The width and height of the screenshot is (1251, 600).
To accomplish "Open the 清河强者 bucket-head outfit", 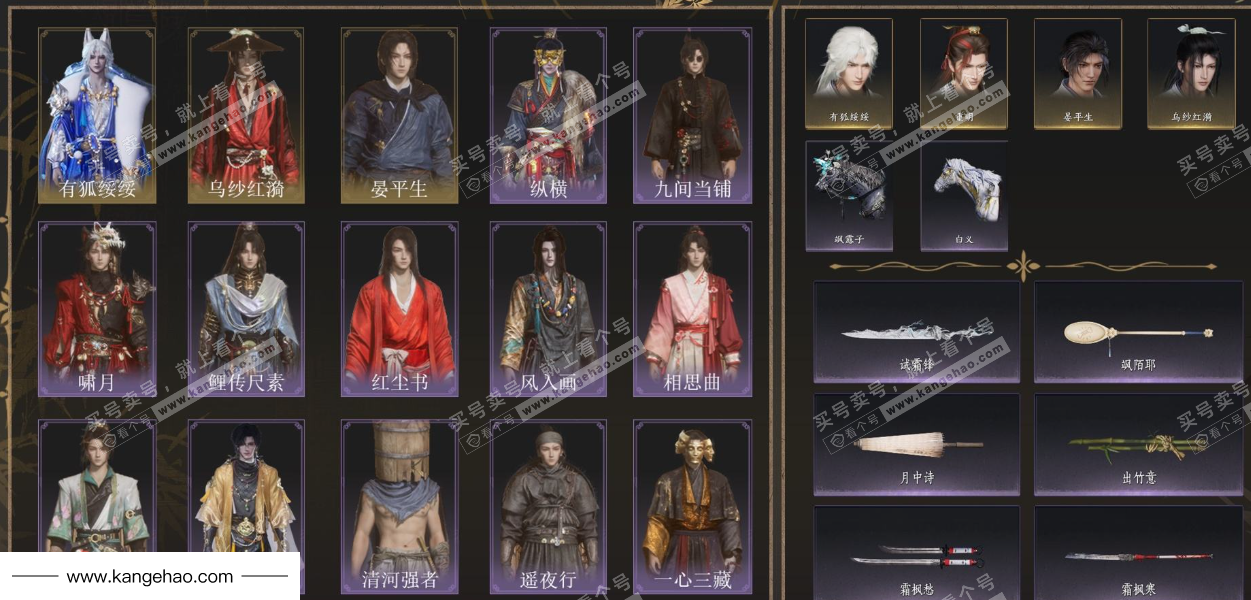I will tap(399, 507).
